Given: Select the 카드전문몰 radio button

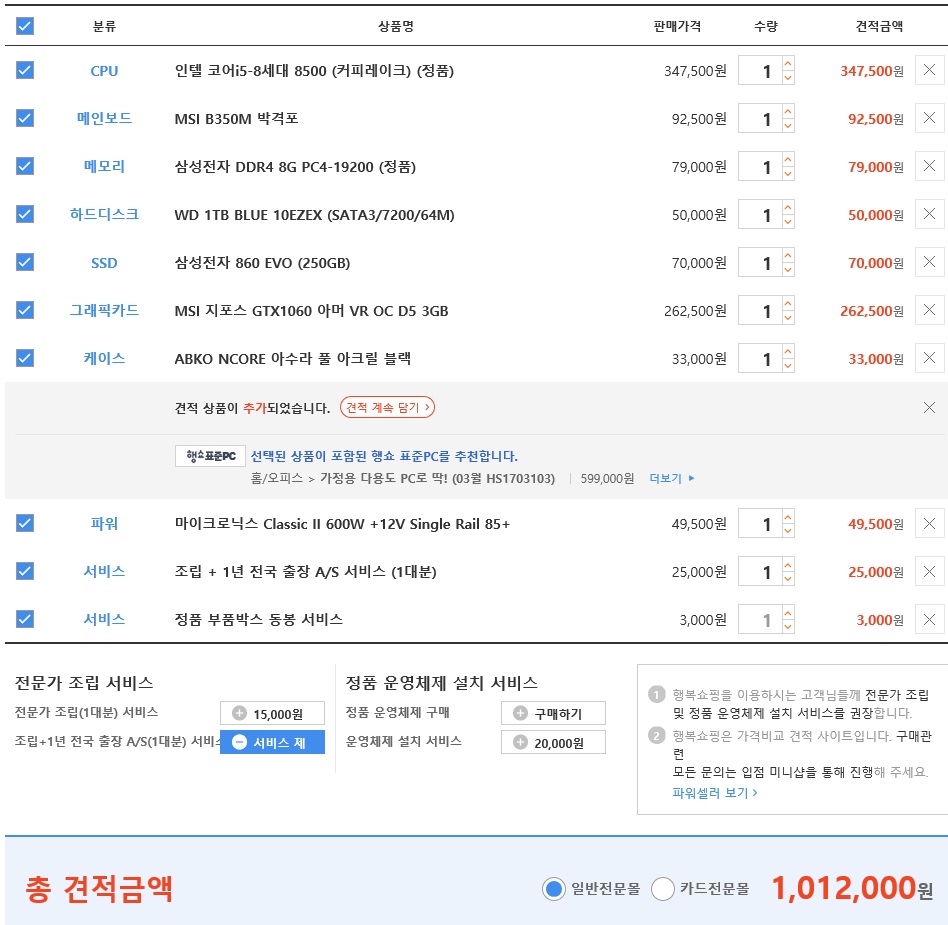Looking at the screenshot, I should click(663, 889).
